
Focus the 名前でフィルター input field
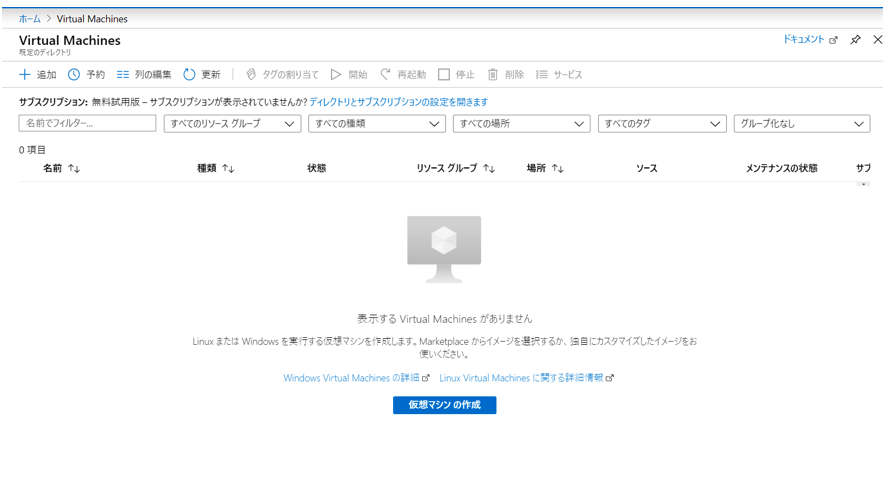pos(87,123)
